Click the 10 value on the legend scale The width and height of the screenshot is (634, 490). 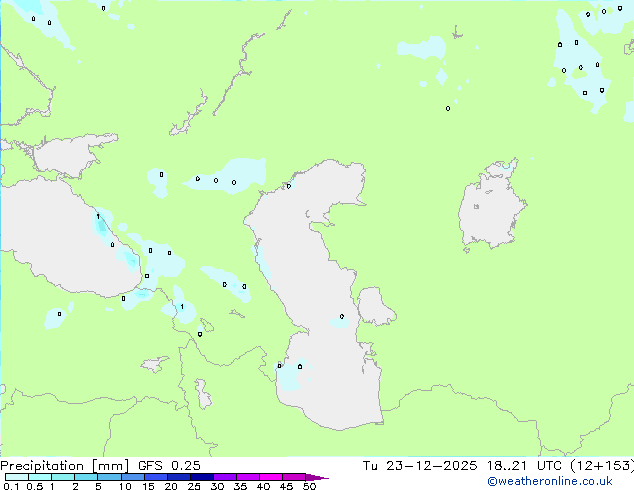124,486
